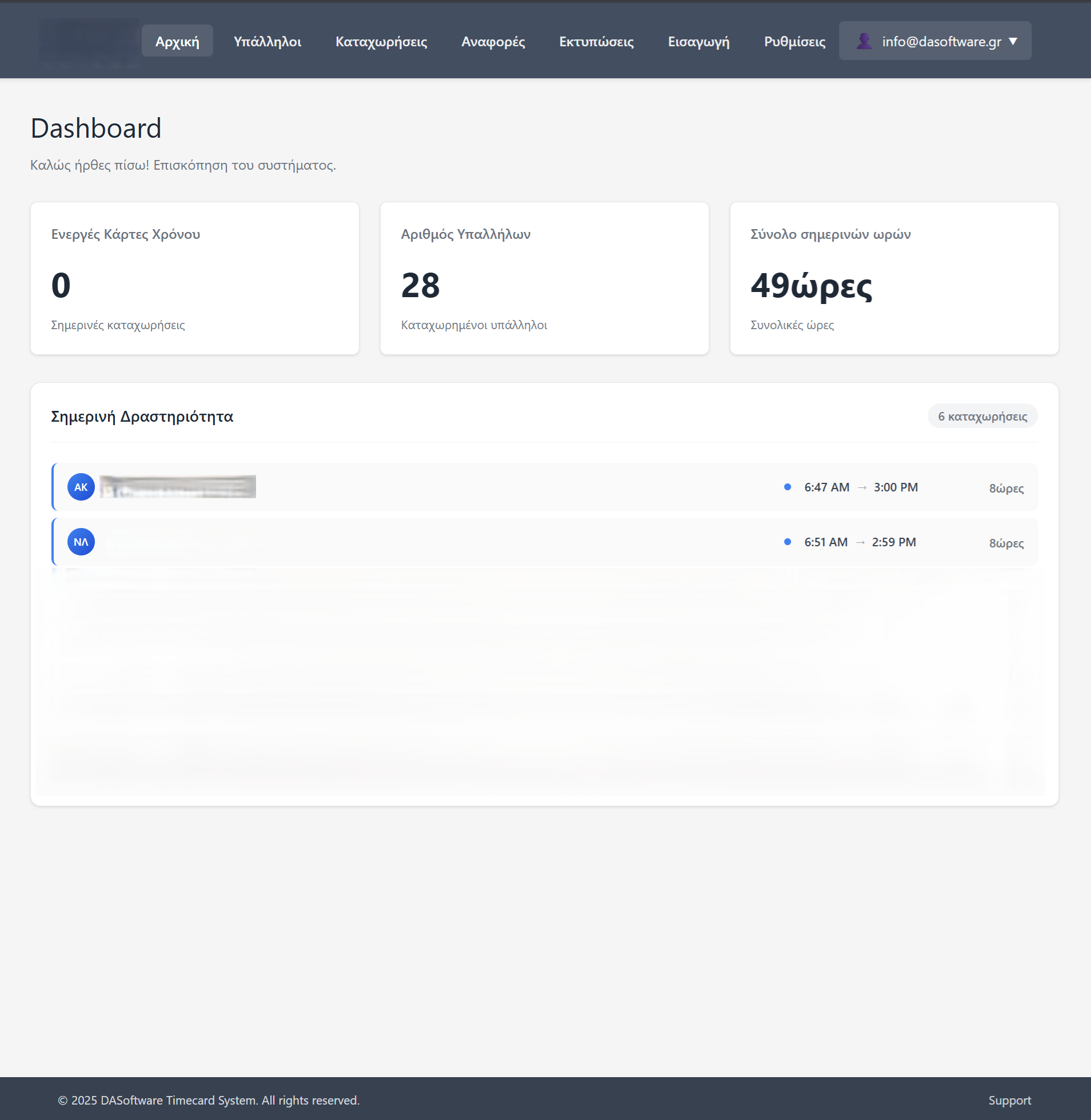Viewport: 1091px width, 1120px height.
Task: Click the 8ώρες duration on the first entry
Action: [1006, 489]
